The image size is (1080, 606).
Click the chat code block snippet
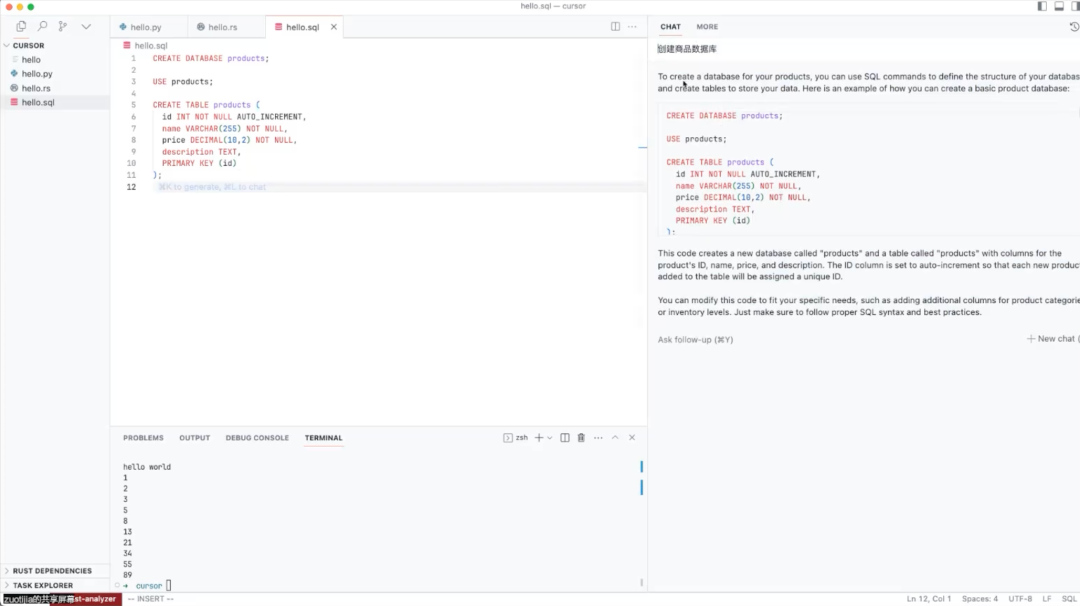(868, 170)
